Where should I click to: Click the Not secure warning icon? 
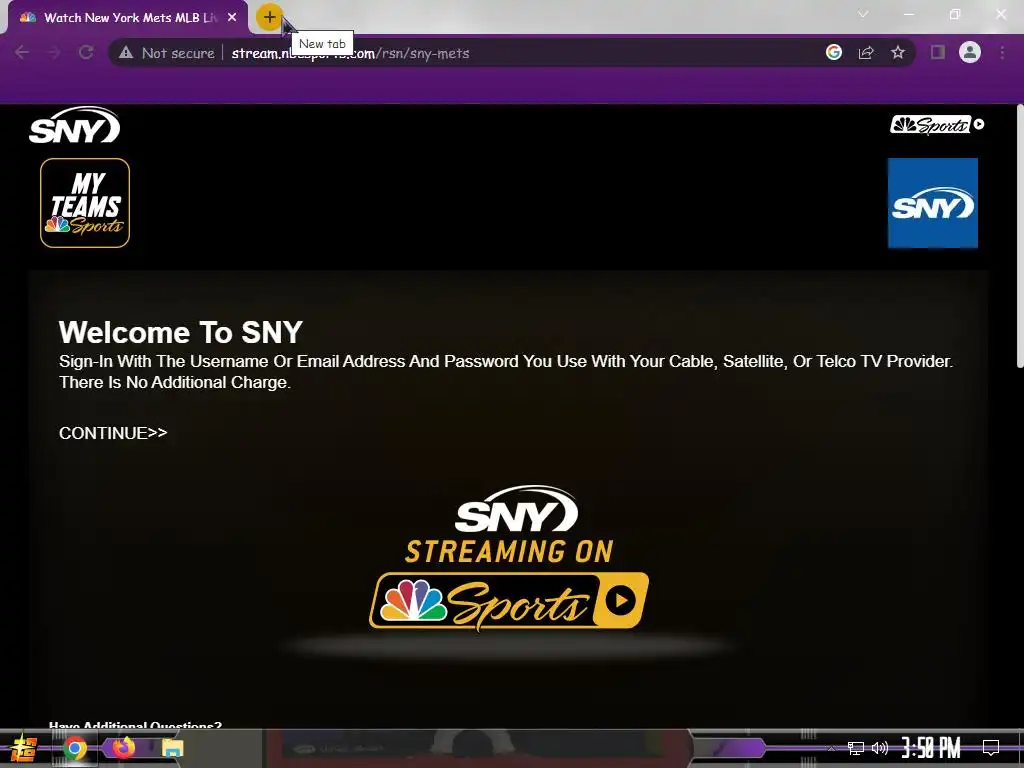point(126,53)
